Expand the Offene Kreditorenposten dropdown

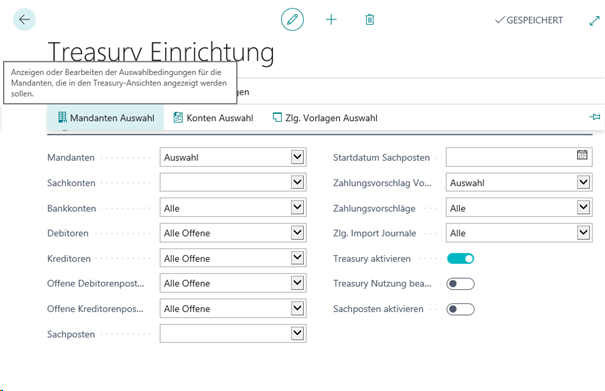(297, 308)
